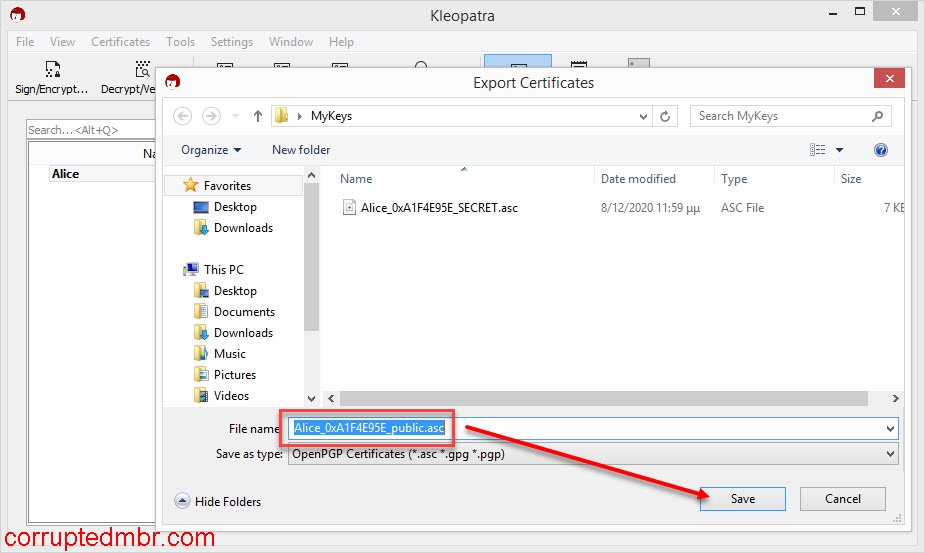Click the Sign/Encrypt toolbar icon

coord(52,77)
